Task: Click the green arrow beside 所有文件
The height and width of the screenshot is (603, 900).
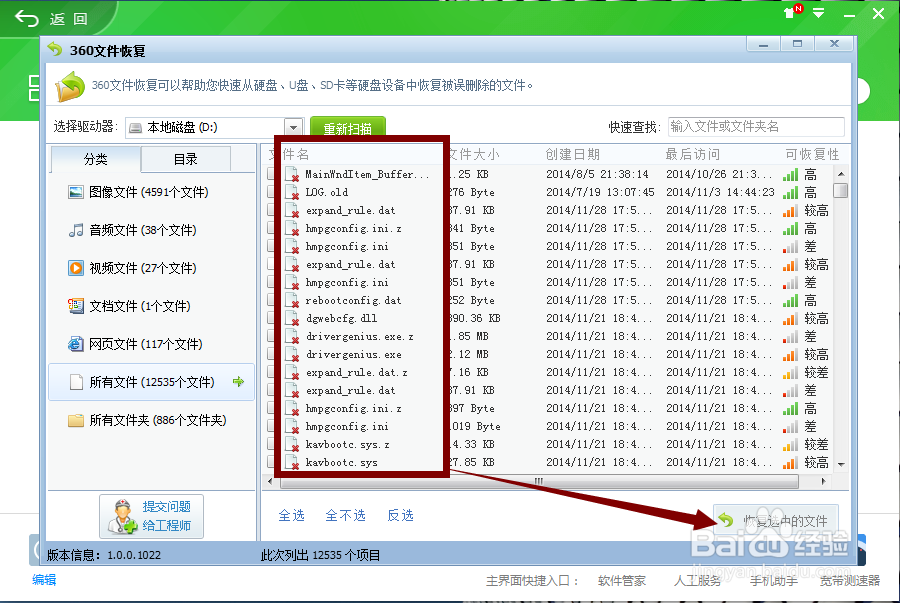Action: coord(238,382)
